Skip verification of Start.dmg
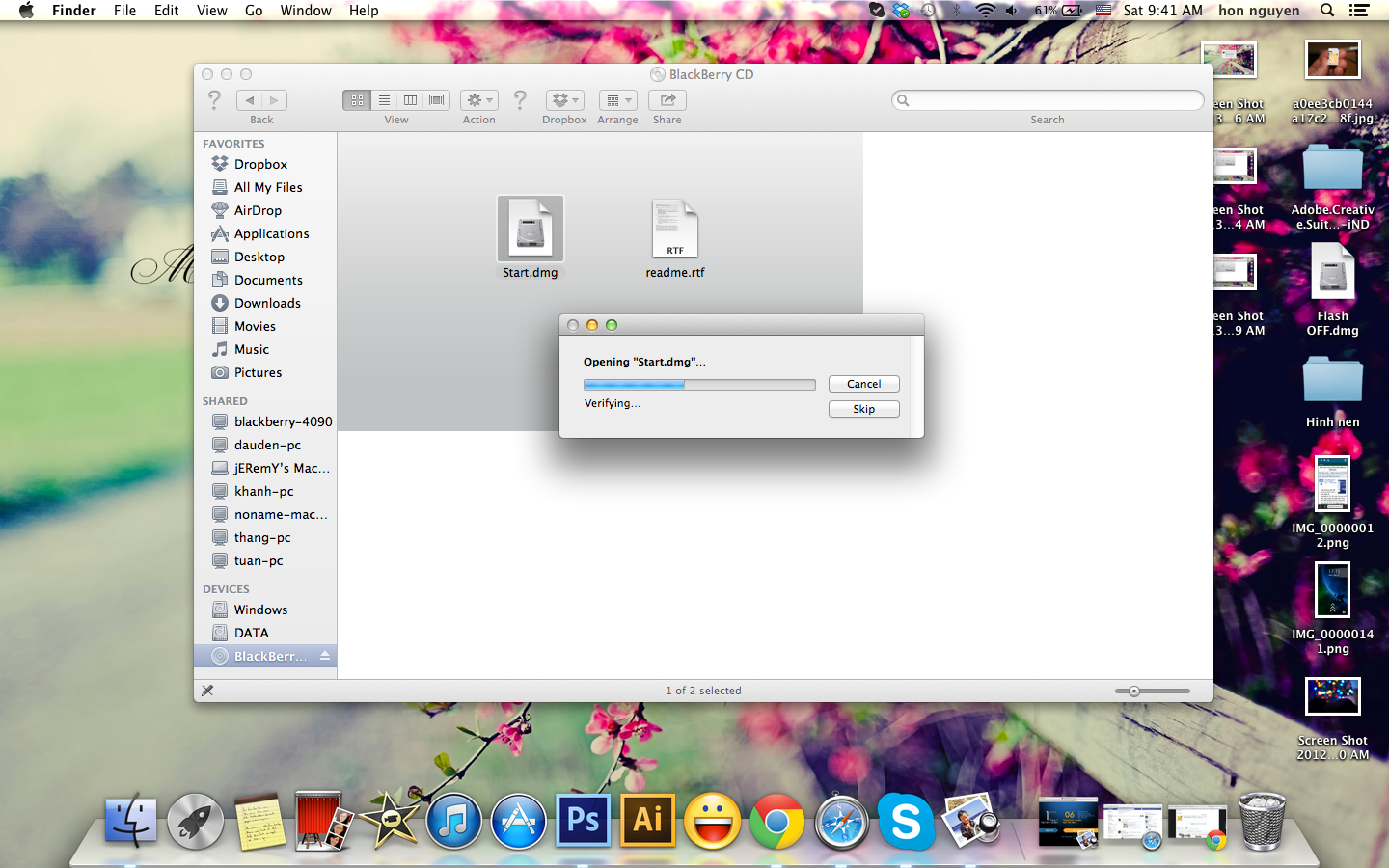The height and width of the screenshot is (868, 1389). coord(864,409)
